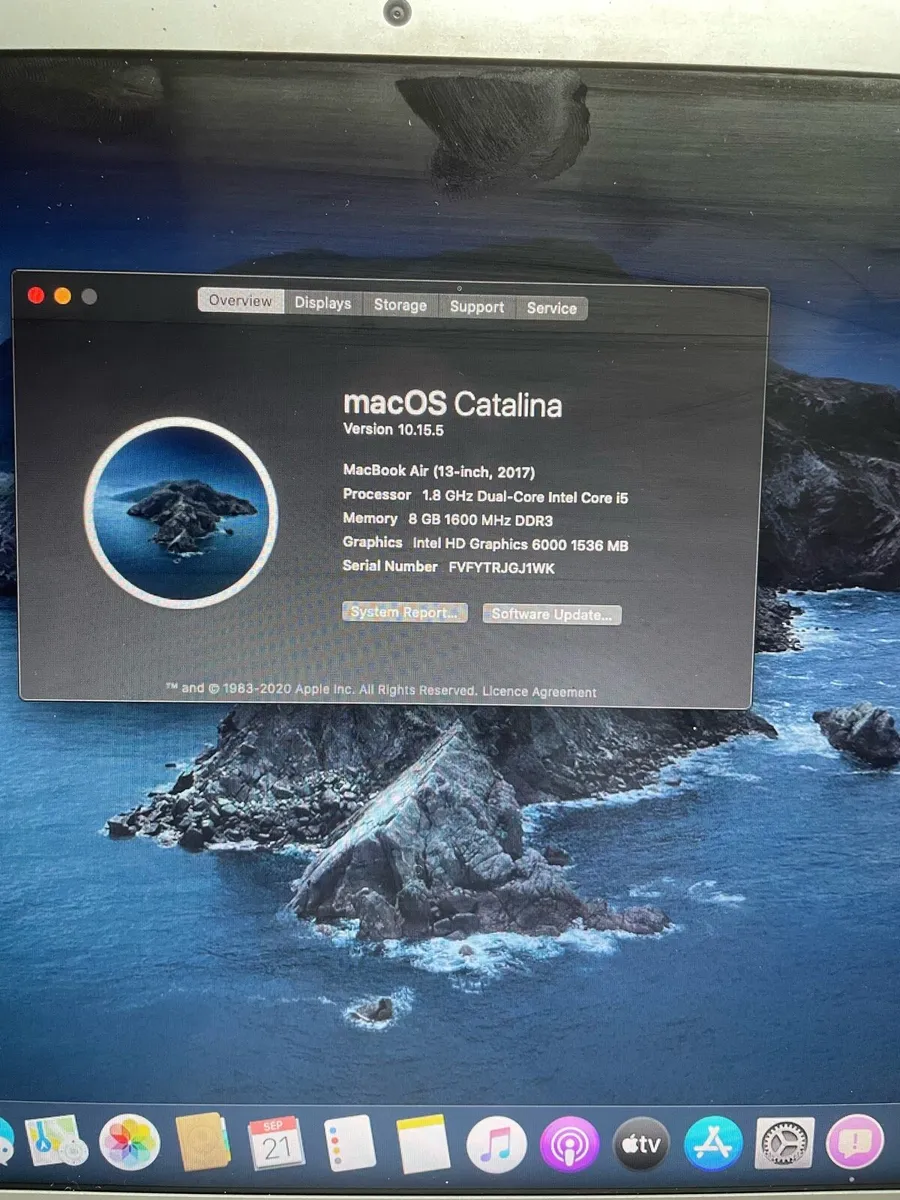The height and width of the screenshot is (1200, 900).
Task: Launch Music from the Dock
Action: click(496, 1143)
